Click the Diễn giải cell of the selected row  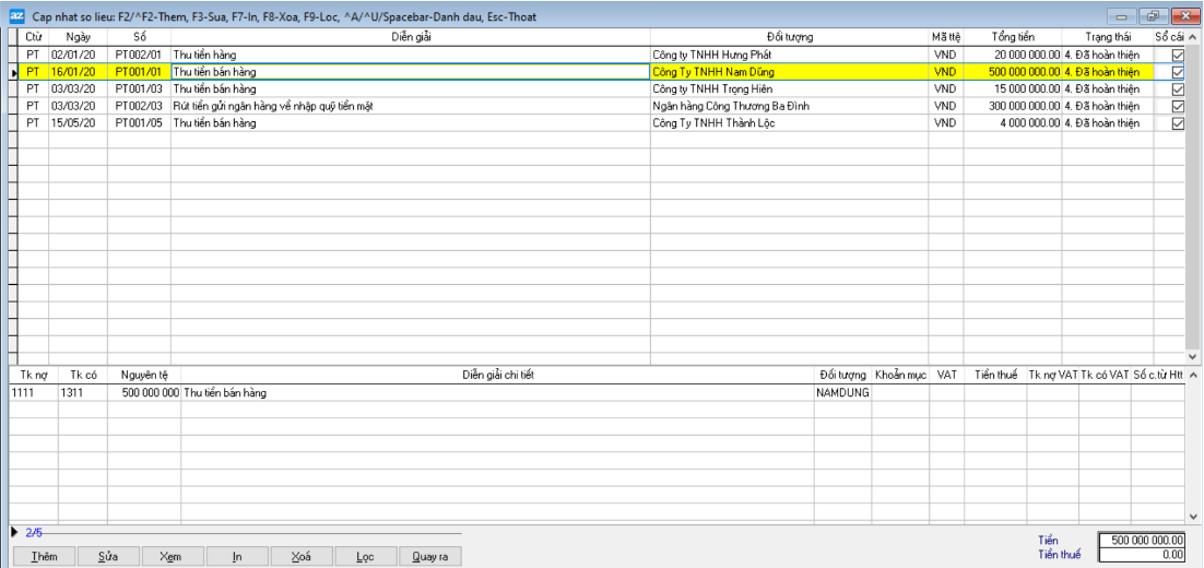[x=410, y=72]
